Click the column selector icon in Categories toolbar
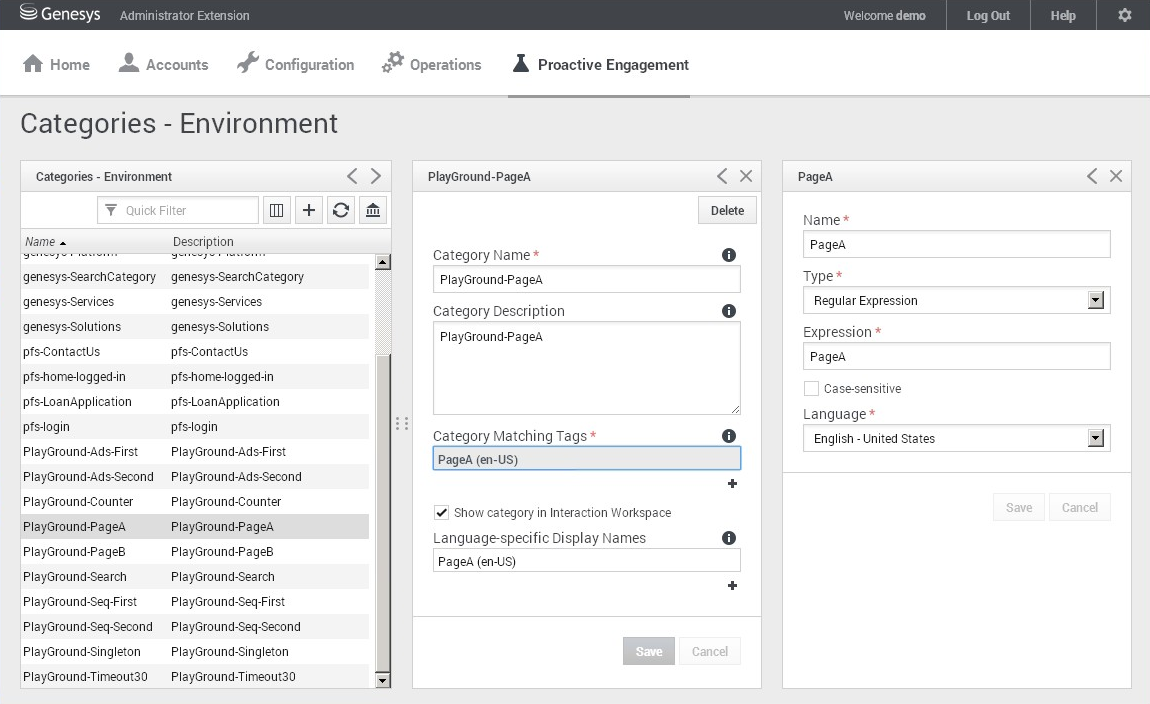The image size is (1150, 704). point(277,210)
